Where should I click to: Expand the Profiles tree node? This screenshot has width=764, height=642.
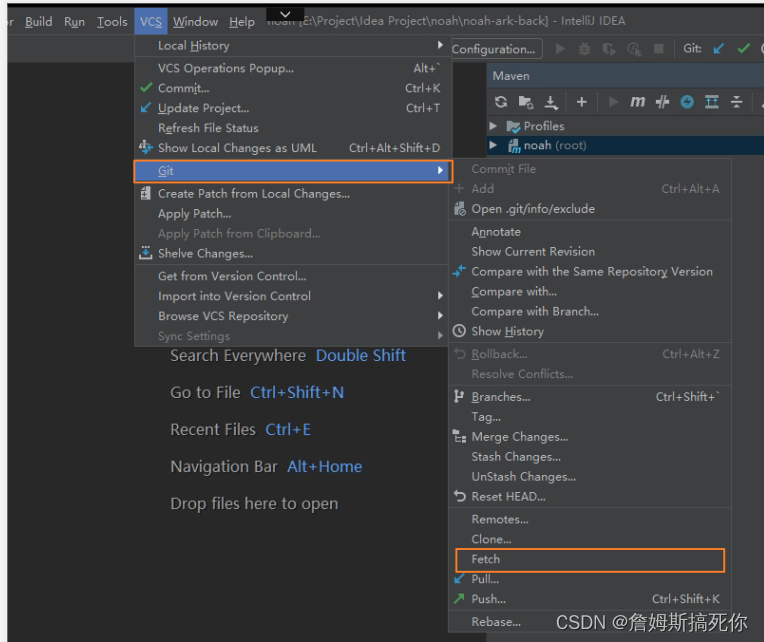click(x=493, y=126)
